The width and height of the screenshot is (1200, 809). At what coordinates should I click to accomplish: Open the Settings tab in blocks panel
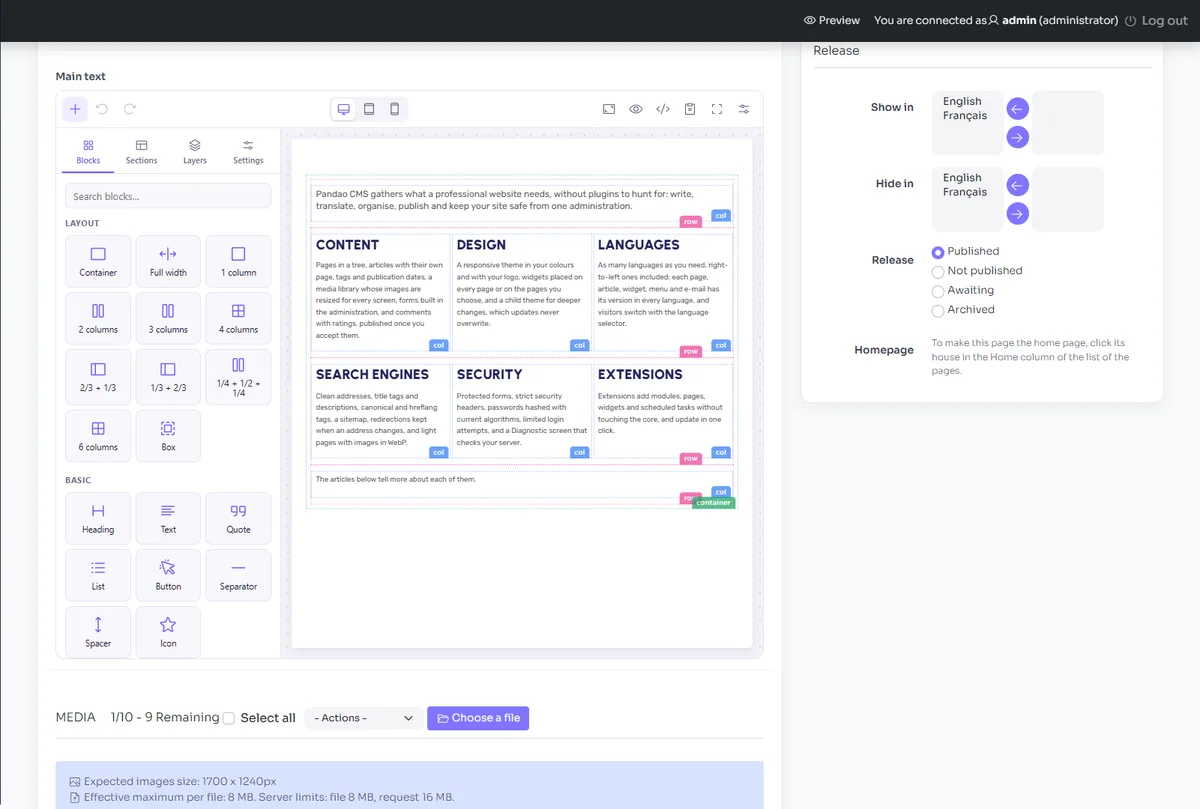(248, 152)
